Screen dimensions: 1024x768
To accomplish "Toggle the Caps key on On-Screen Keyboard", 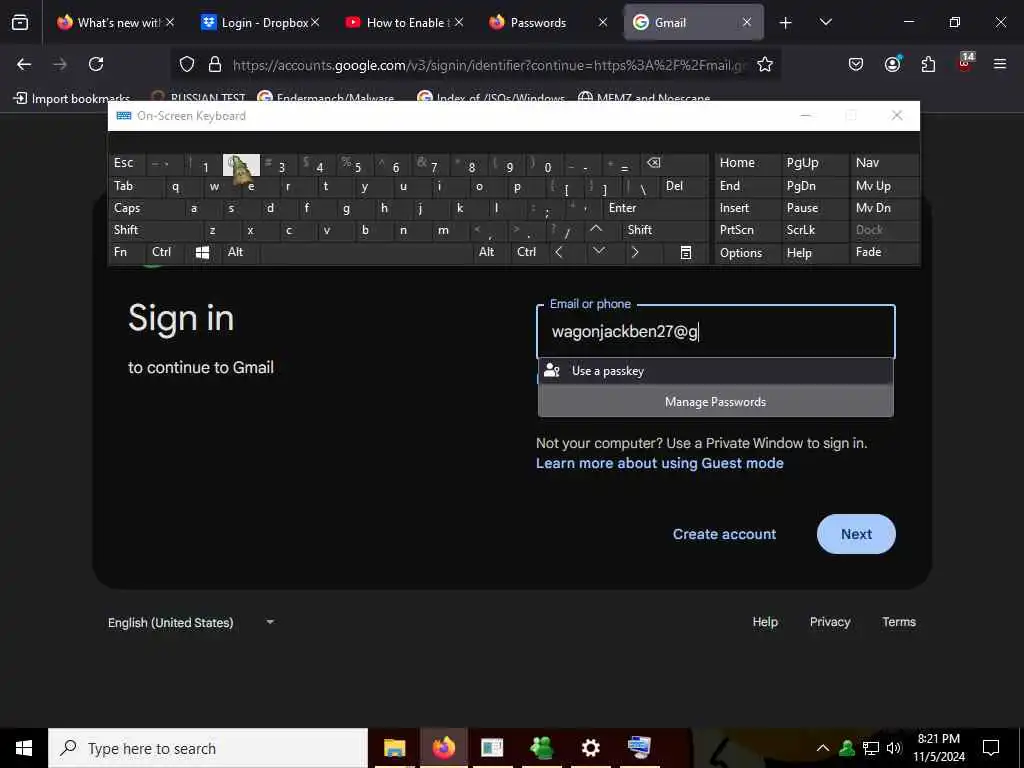I will pyautogui.click(x=147, y=208).
